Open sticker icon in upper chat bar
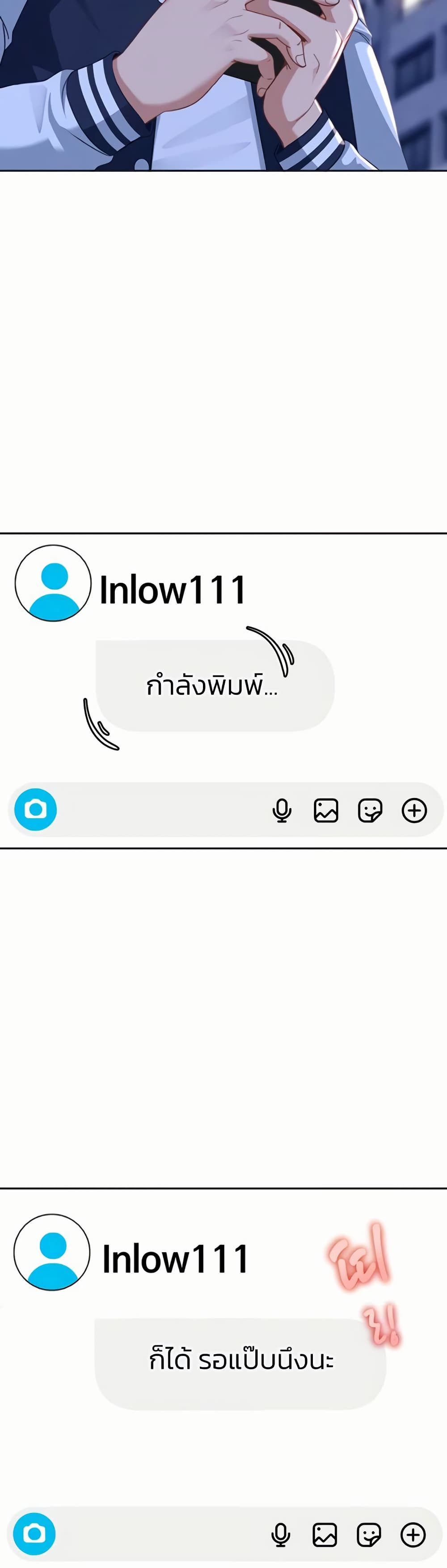The width and height of the screenshot is (447, 1568). pyautogui.click(x=370, y=811)
